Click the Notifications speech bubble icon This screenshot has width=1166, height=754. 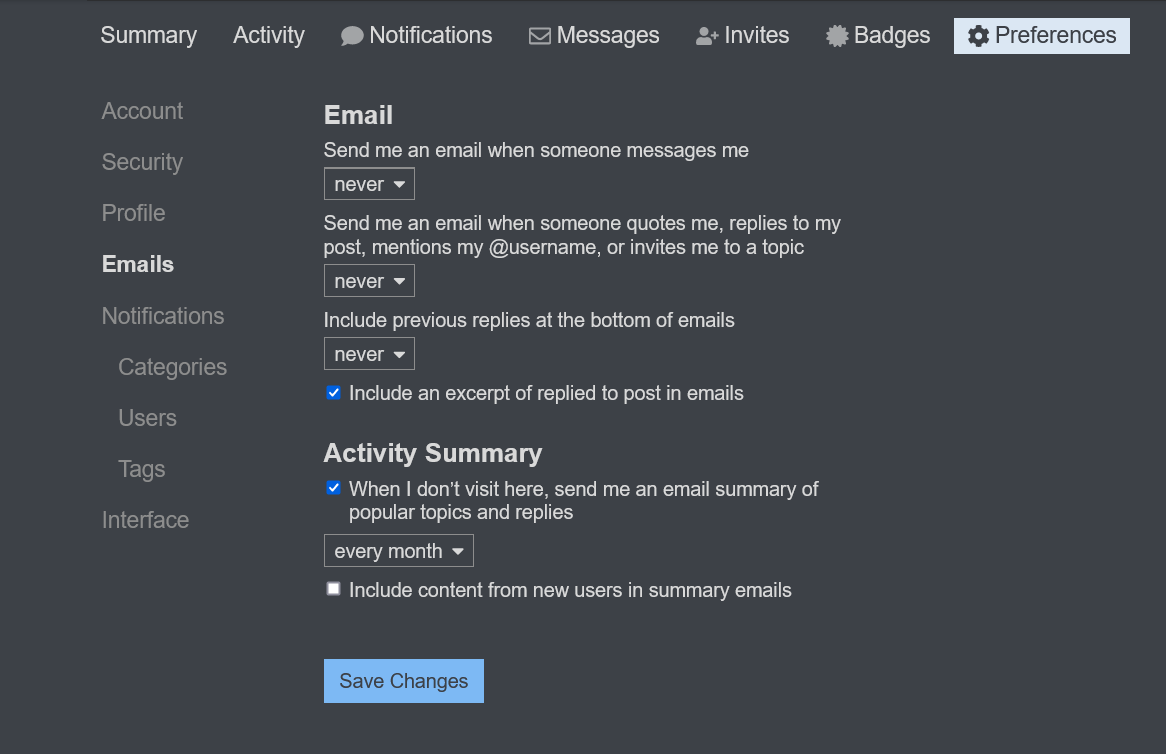point(351,36)
